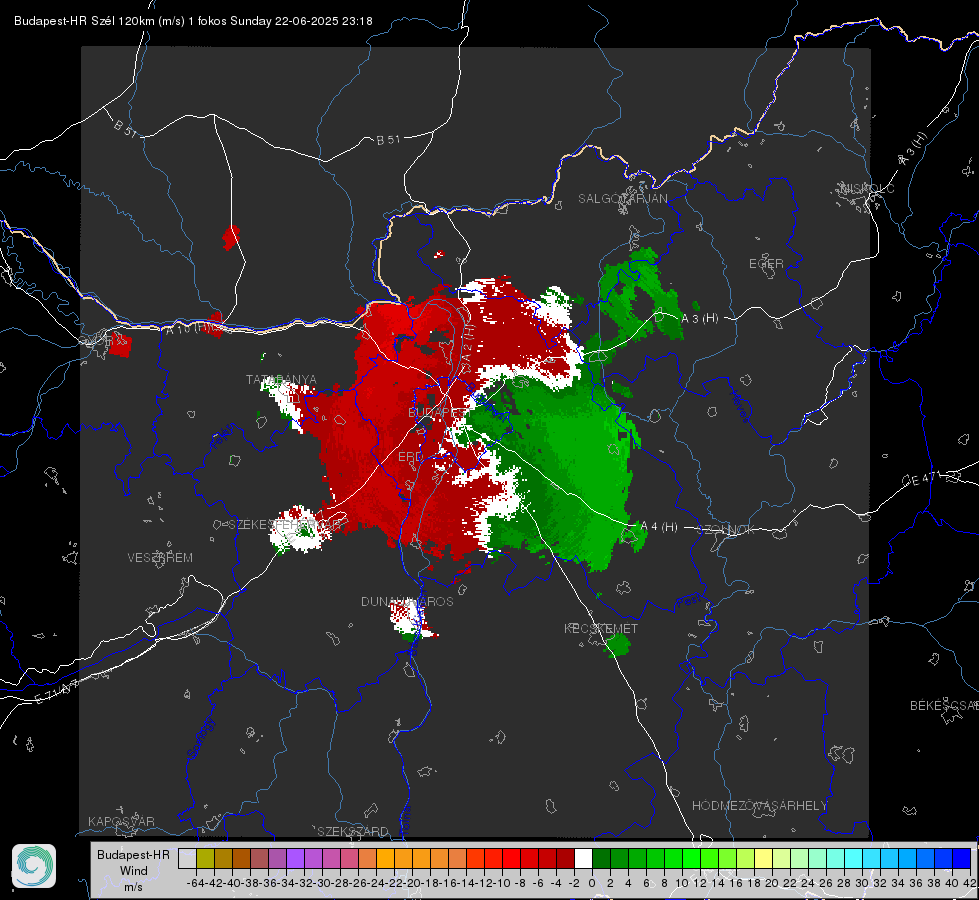Click the VESZPRÉM city label
Screen dimensions: 979x900
(160, 558)
